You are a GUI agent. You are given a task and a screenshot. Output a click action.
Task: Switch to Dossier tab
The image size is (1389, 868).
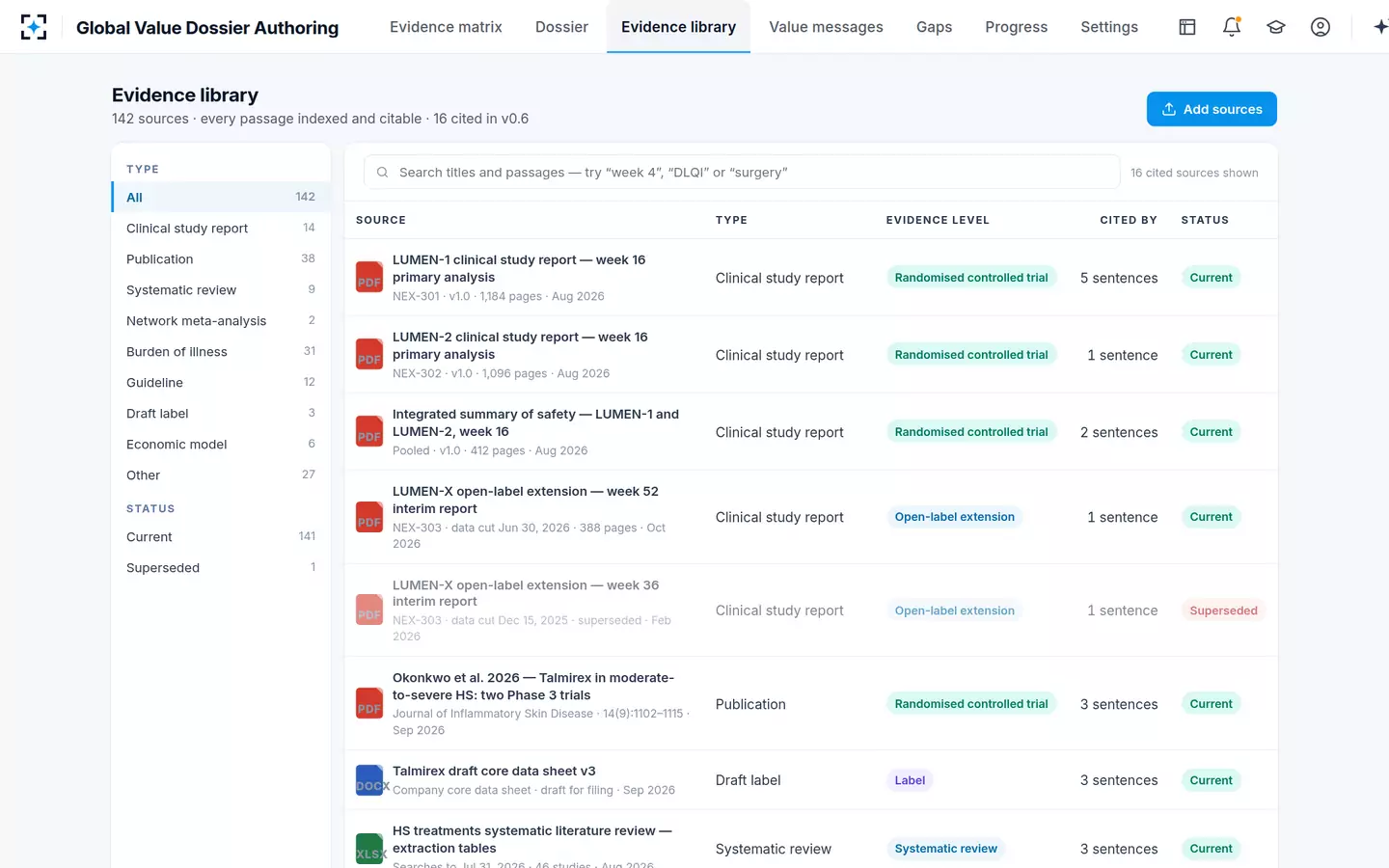coord(561,27)
